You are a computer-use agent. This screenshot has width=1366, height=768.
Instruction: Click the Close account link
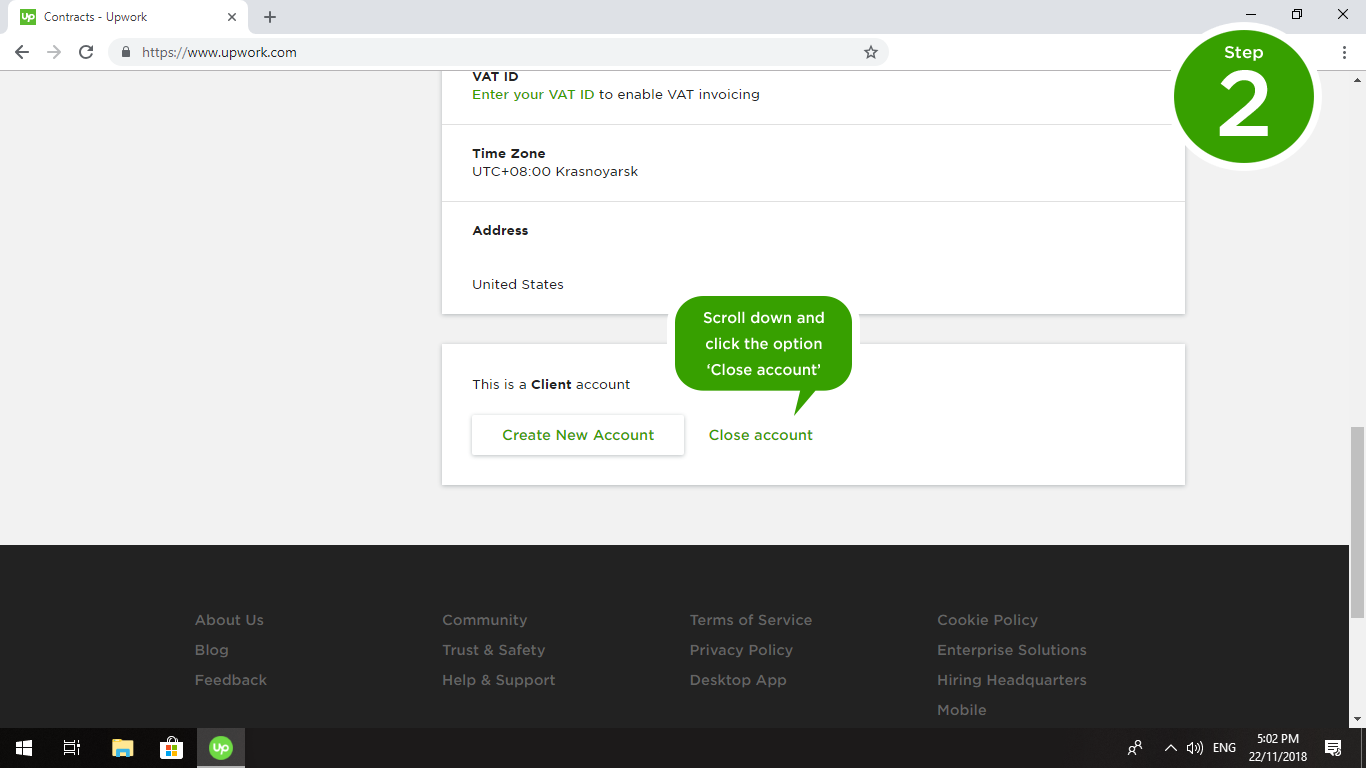click(760, 435)
